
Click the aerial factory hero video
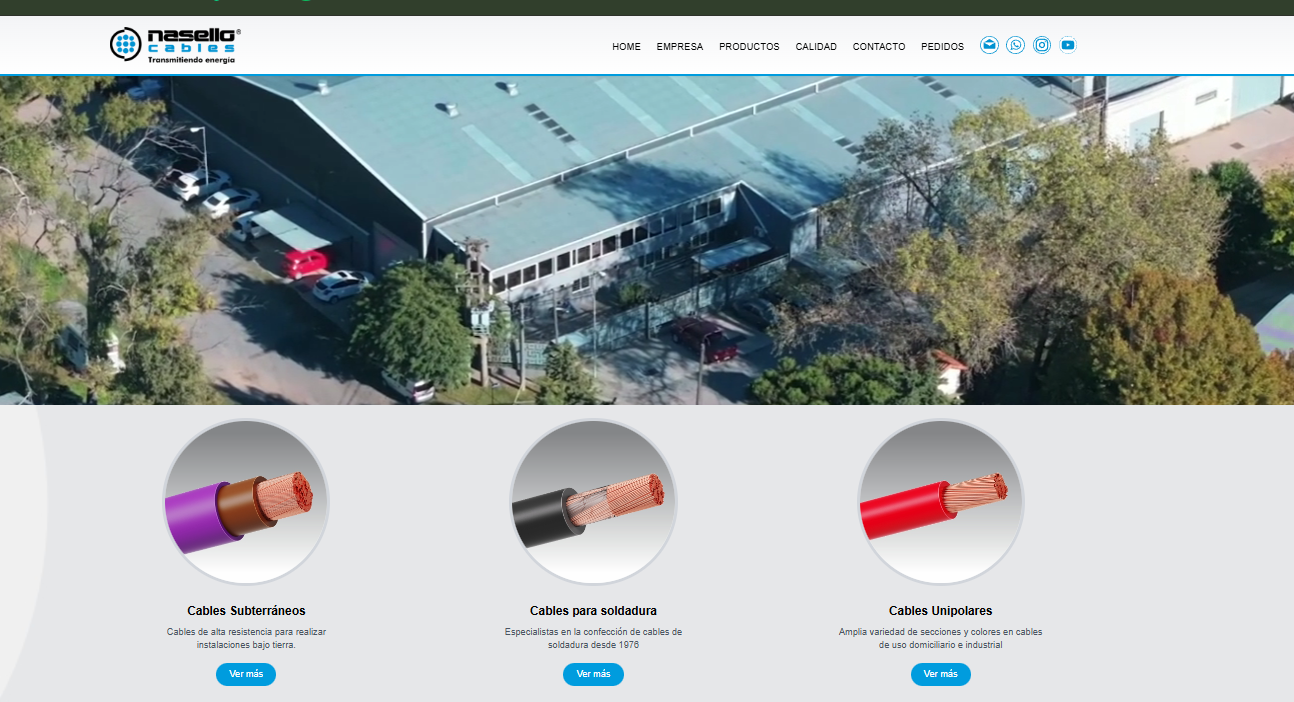(x=647, y=240)
